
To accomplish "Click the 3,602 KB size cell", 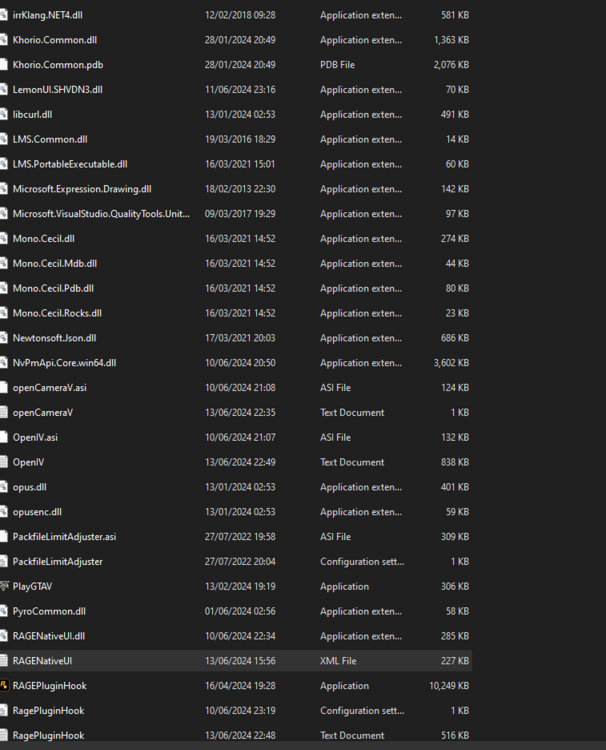I will tap(451, 363).
